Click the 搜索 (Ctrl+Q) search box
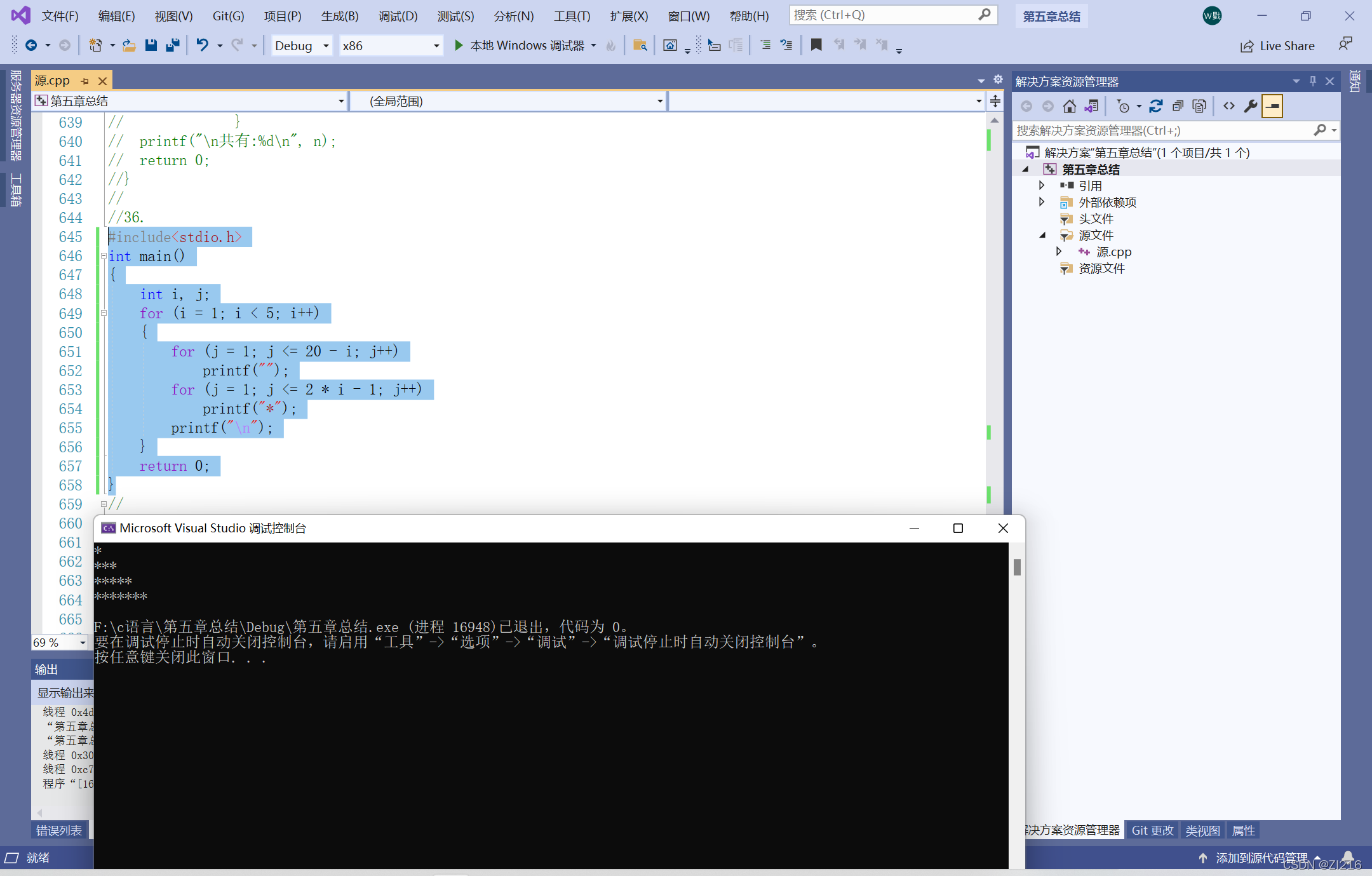 pos(893,15)
